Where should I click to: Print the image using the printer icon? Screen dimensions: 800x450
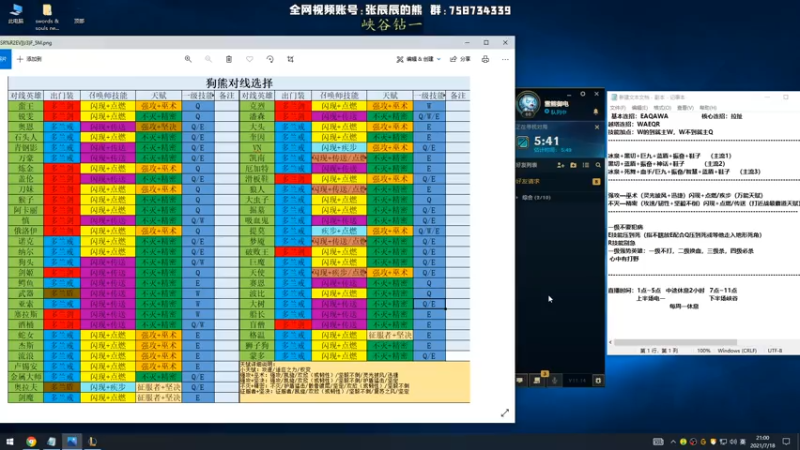485,59
